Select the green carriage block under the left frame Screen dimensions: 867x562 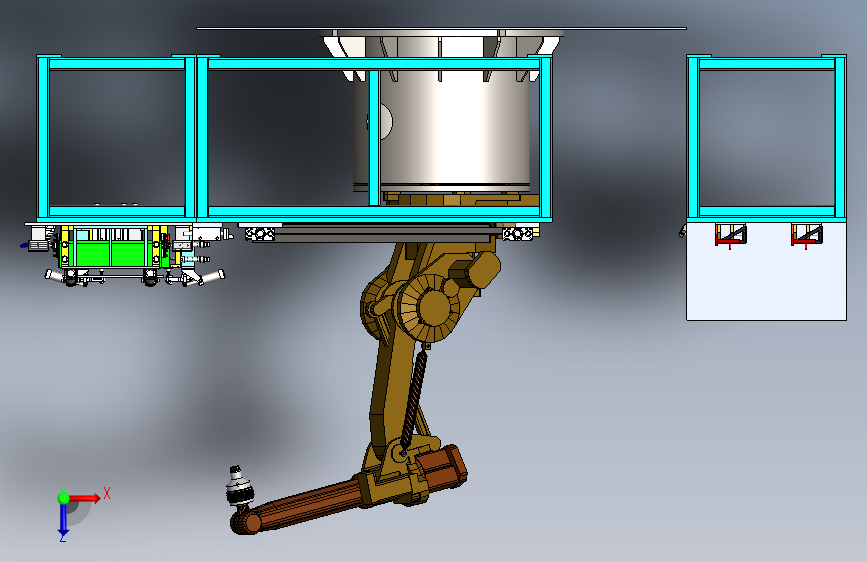click(x=111, y=254)
